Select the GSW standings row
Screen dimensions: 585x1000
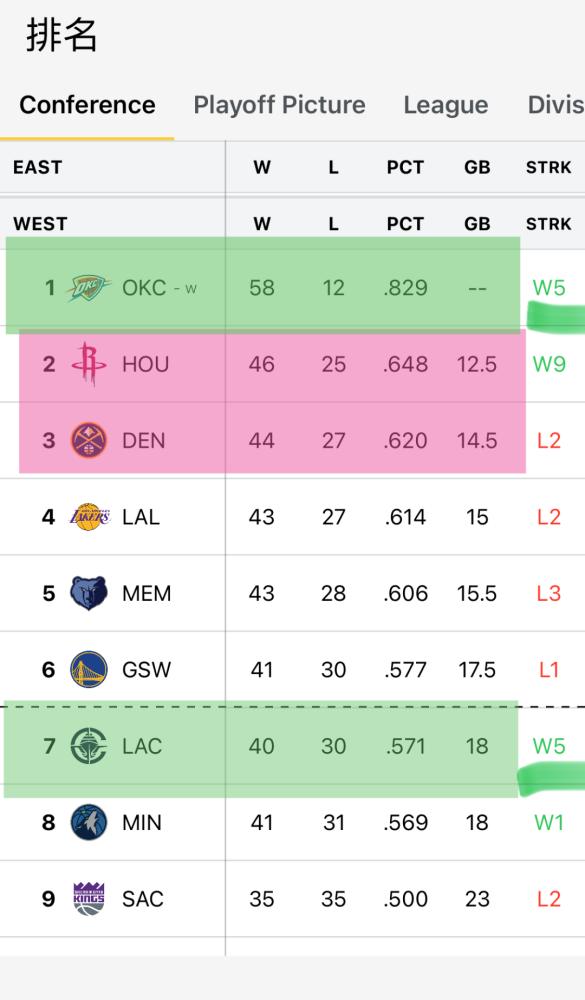point(292,670)
